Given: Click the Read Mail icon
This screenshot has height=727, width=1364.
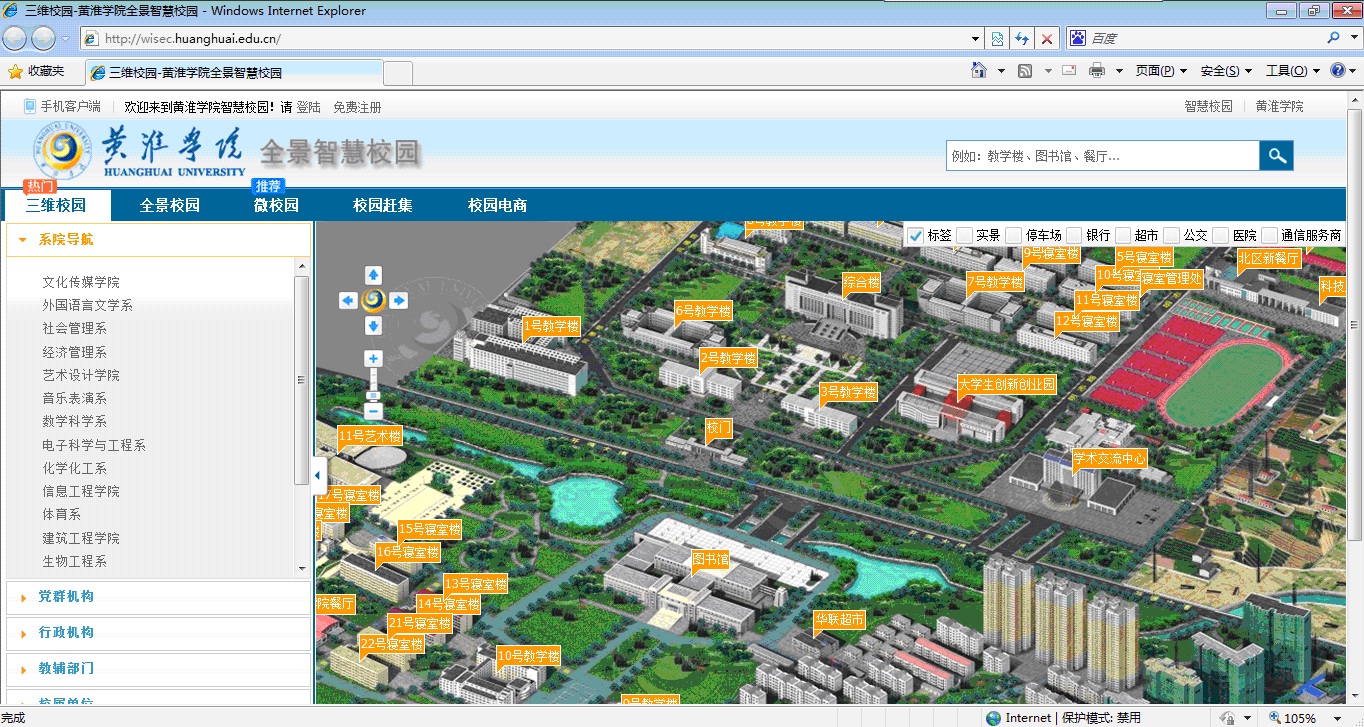Looking at the screenshot, I should click(x=1068, y=71).
